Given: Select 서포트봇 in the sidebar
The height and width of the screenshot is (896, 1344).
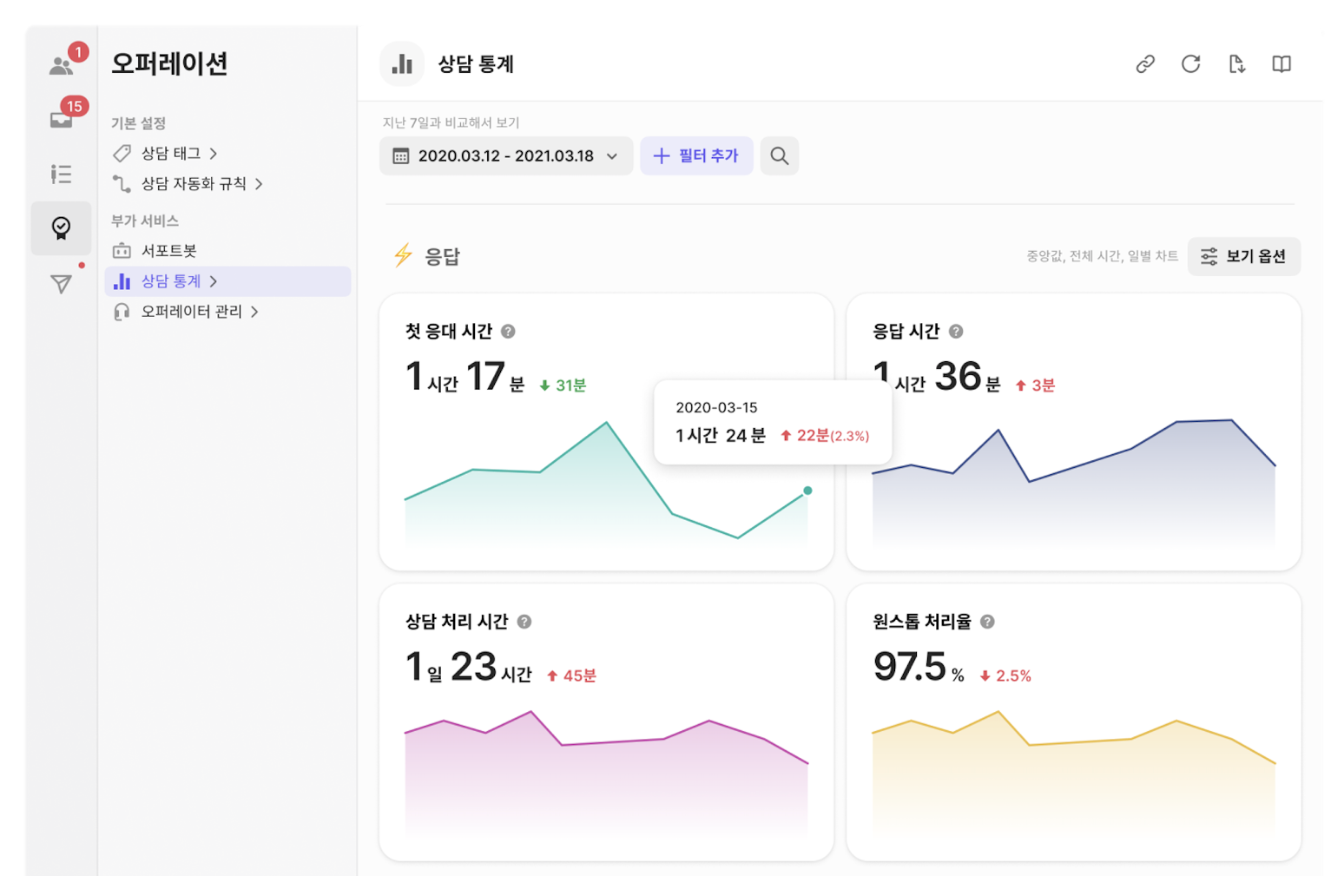Looking at the screenshot, I should click(168, 251).
